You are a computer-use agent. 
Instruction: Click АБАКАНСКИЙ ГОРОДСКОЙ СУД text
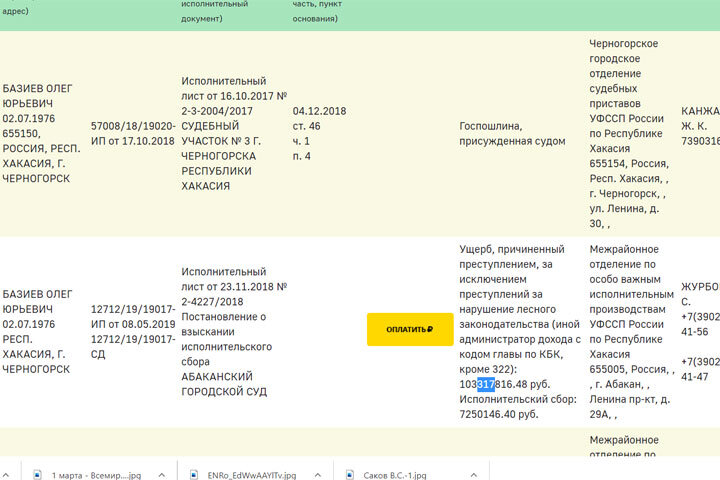224,384
